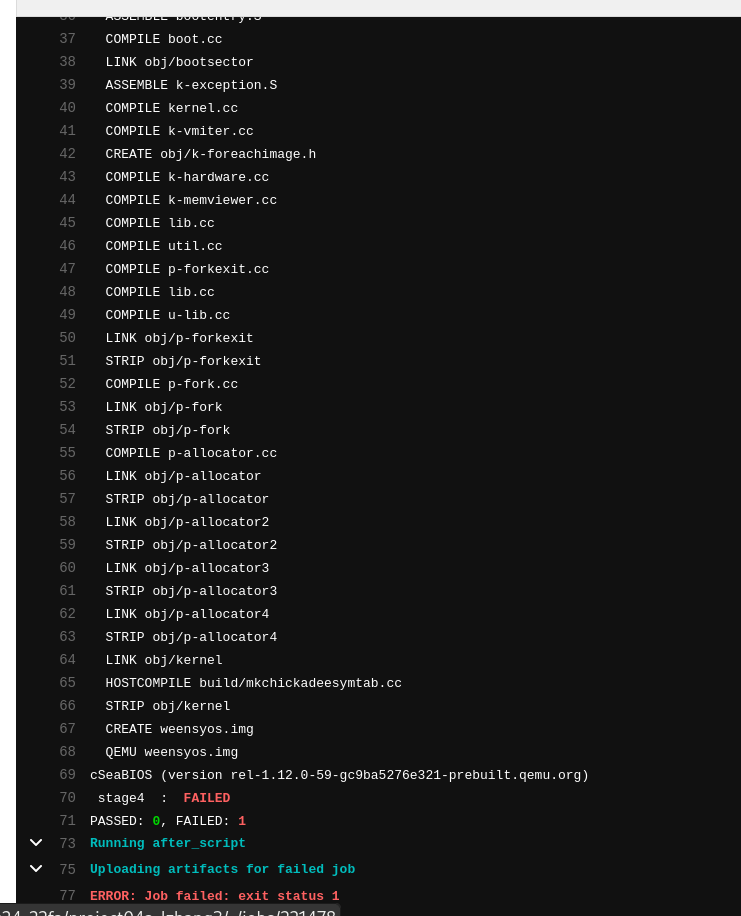Click the red FAILED text on stage4 line

pos(206,798)
